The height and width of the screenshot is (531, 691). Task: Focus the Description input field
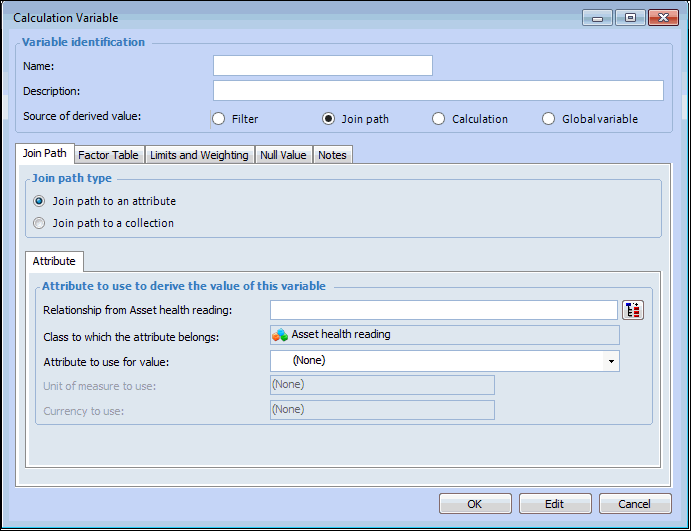point(438,91)
